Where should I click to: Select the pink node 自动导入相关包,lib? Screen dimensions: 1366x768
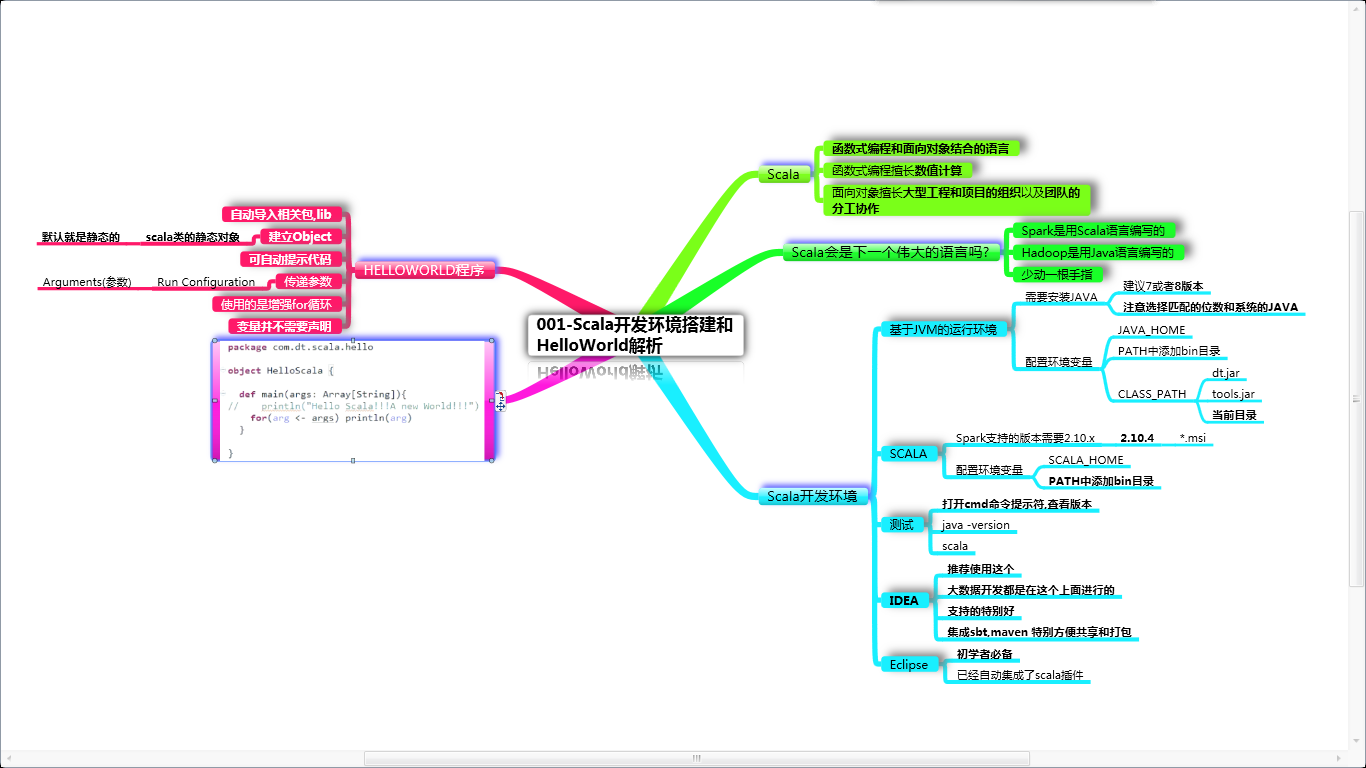click(x=281, y=214)
